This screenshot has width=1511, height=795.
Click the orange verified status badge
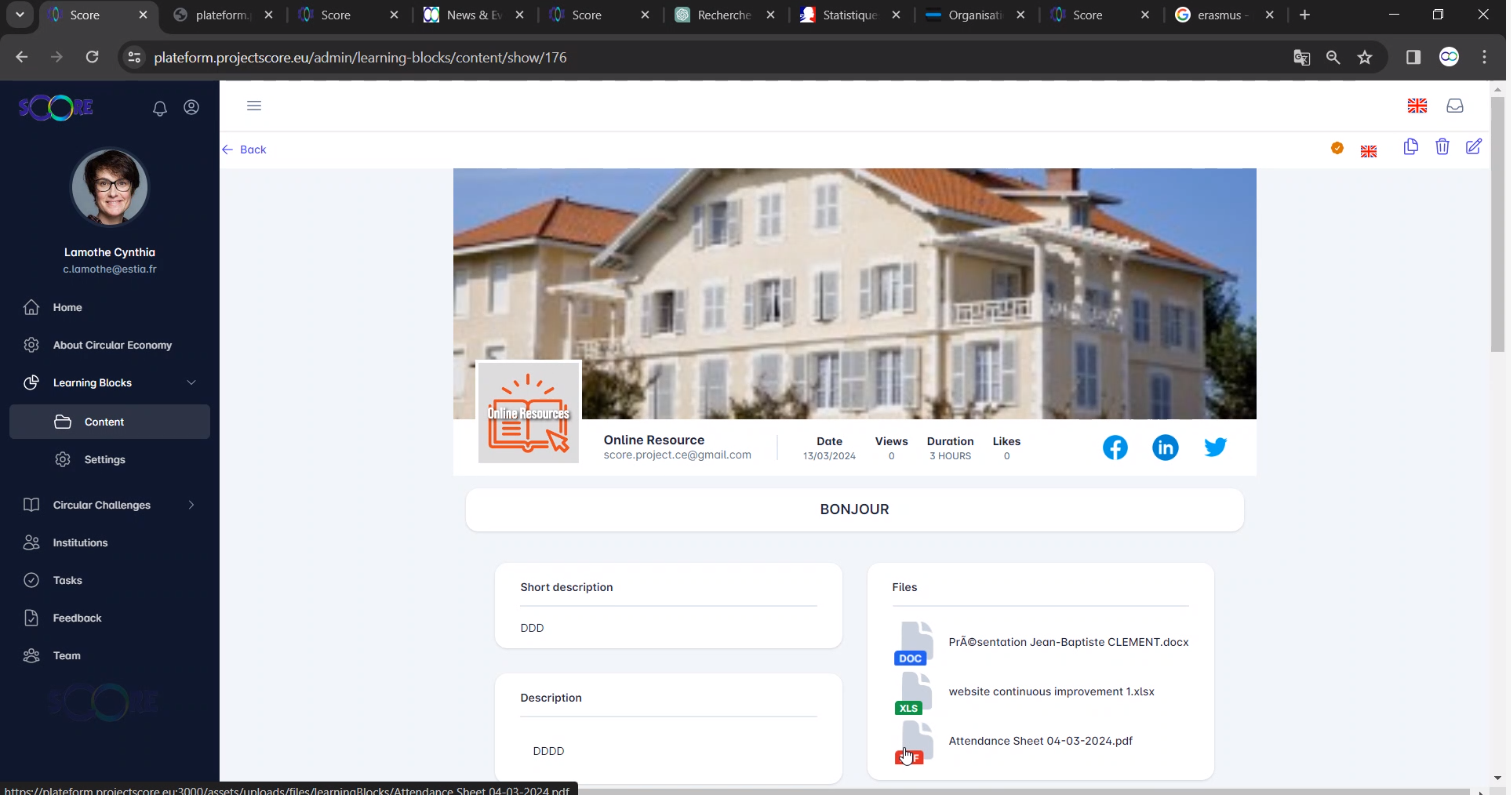click(1337, 148)
